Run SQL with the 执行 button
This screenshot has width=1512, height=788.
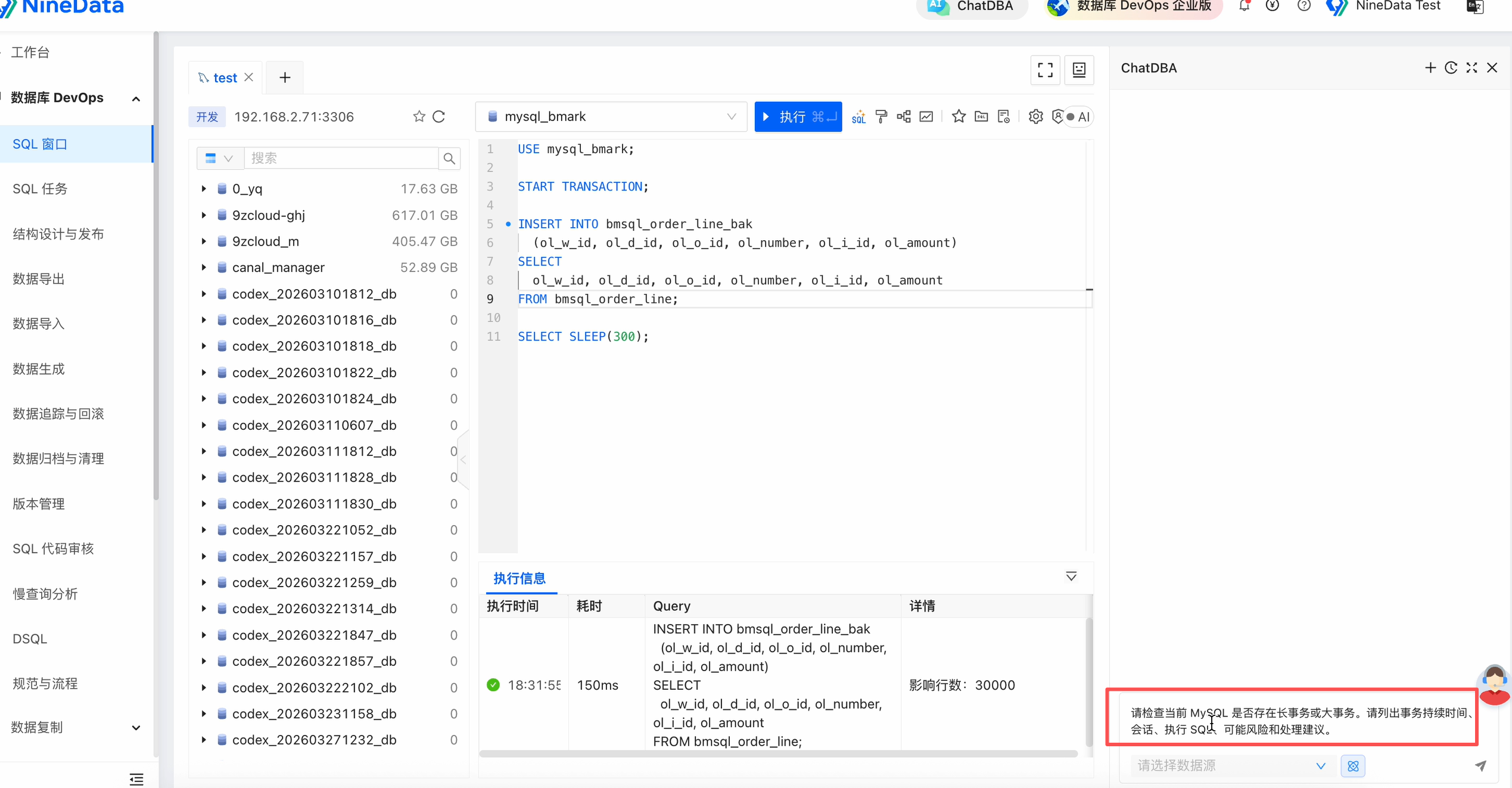(x=798, y=116)
